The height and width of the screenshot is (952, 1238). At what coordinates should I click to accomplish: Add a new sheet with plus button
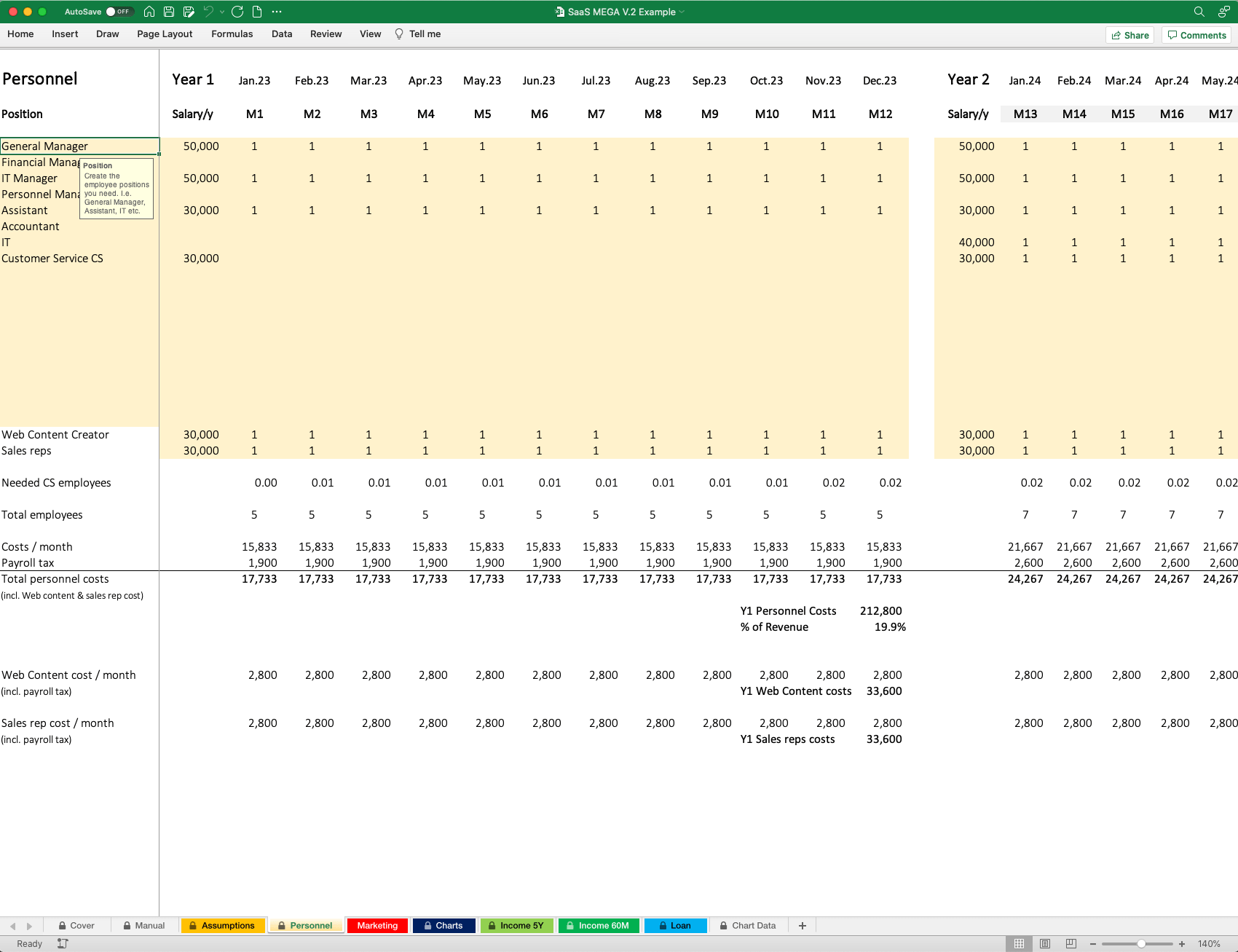(x=803, y=926)
